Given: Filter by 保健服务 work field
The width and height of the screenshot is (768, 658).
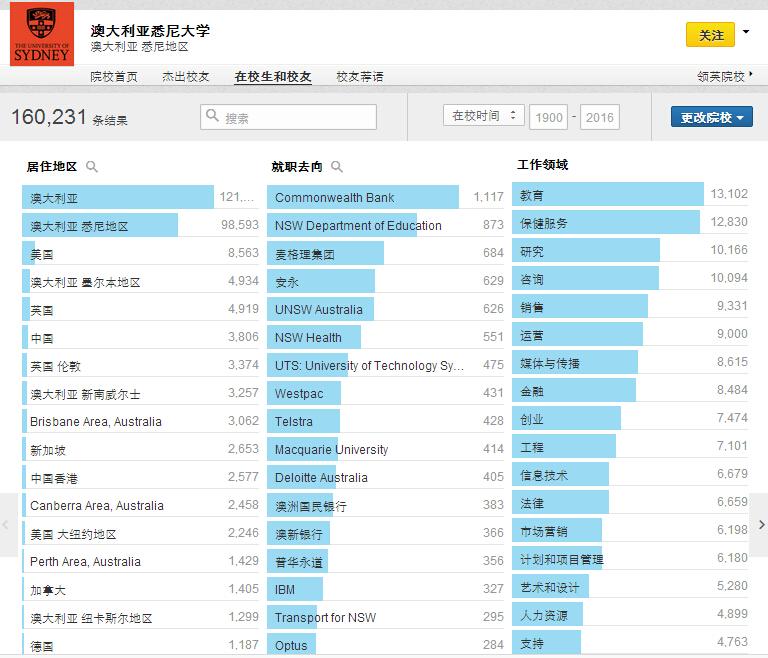Looking at the screenshot, I should click(630, 222).
